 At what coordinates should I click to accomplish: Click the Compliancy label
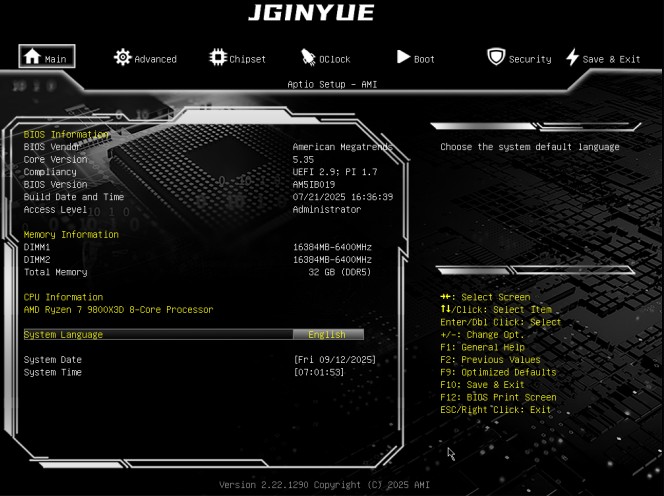coord(50,172)
